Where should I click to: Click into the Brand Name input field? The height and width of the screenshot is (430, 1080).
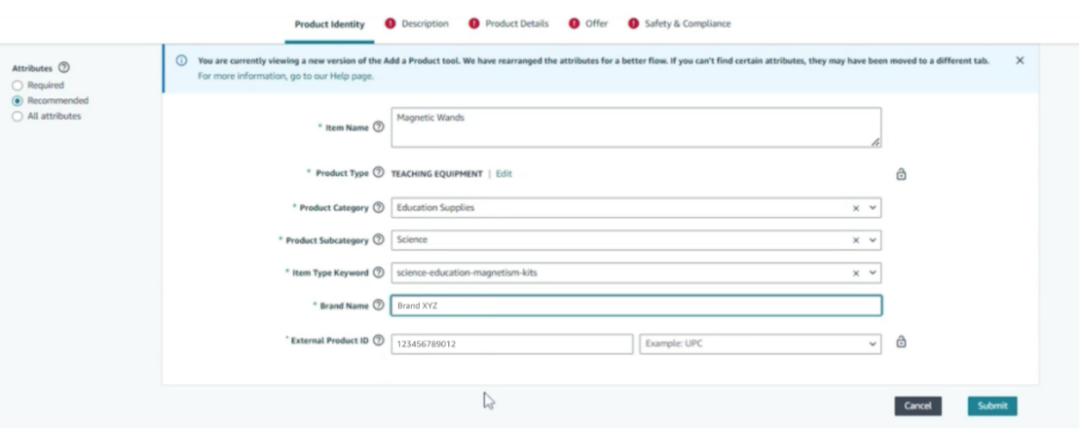[x=635, y=306]
